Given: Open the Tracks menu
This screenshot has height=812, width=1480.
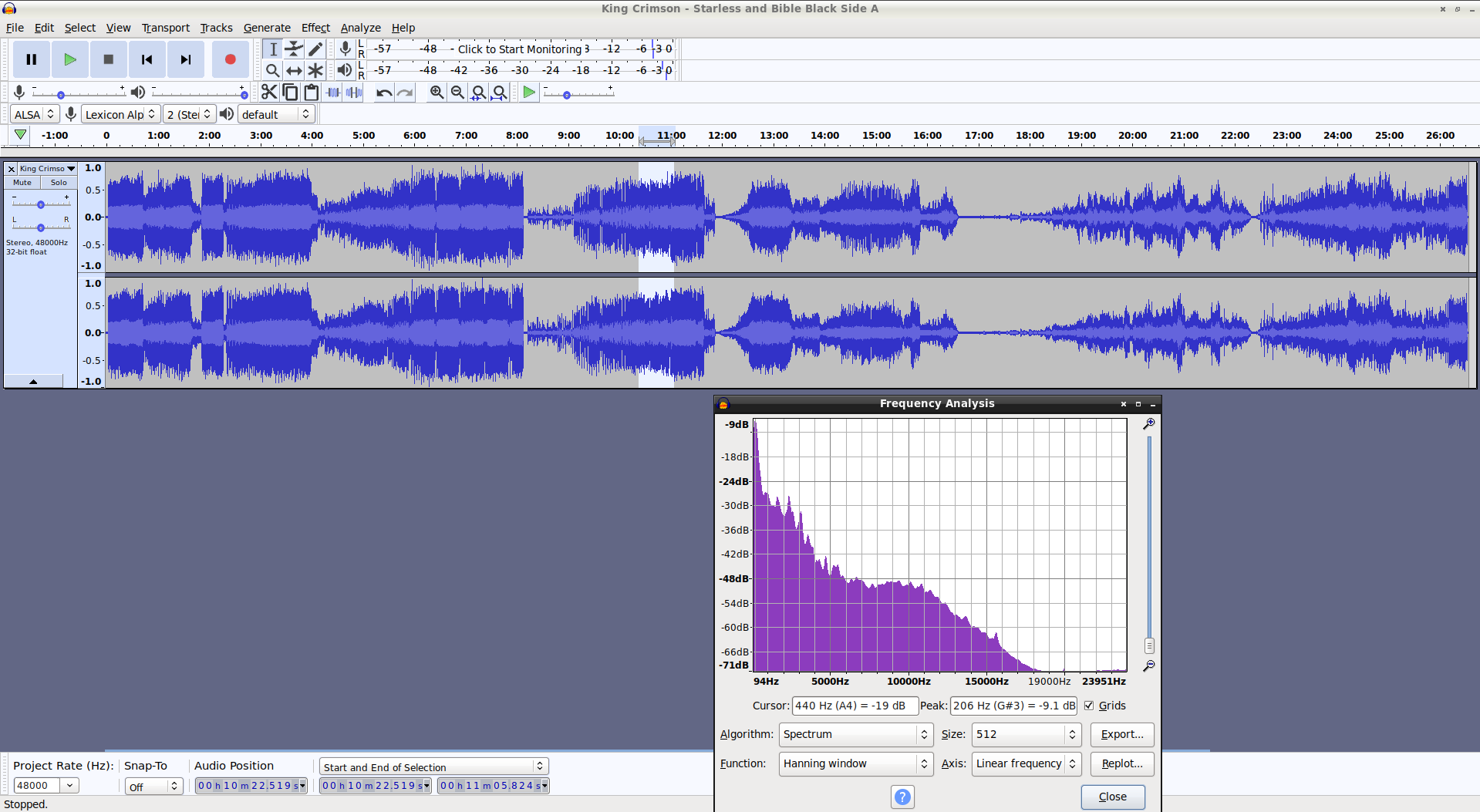Looking at the screenshot, I should (x=216, y=28).
